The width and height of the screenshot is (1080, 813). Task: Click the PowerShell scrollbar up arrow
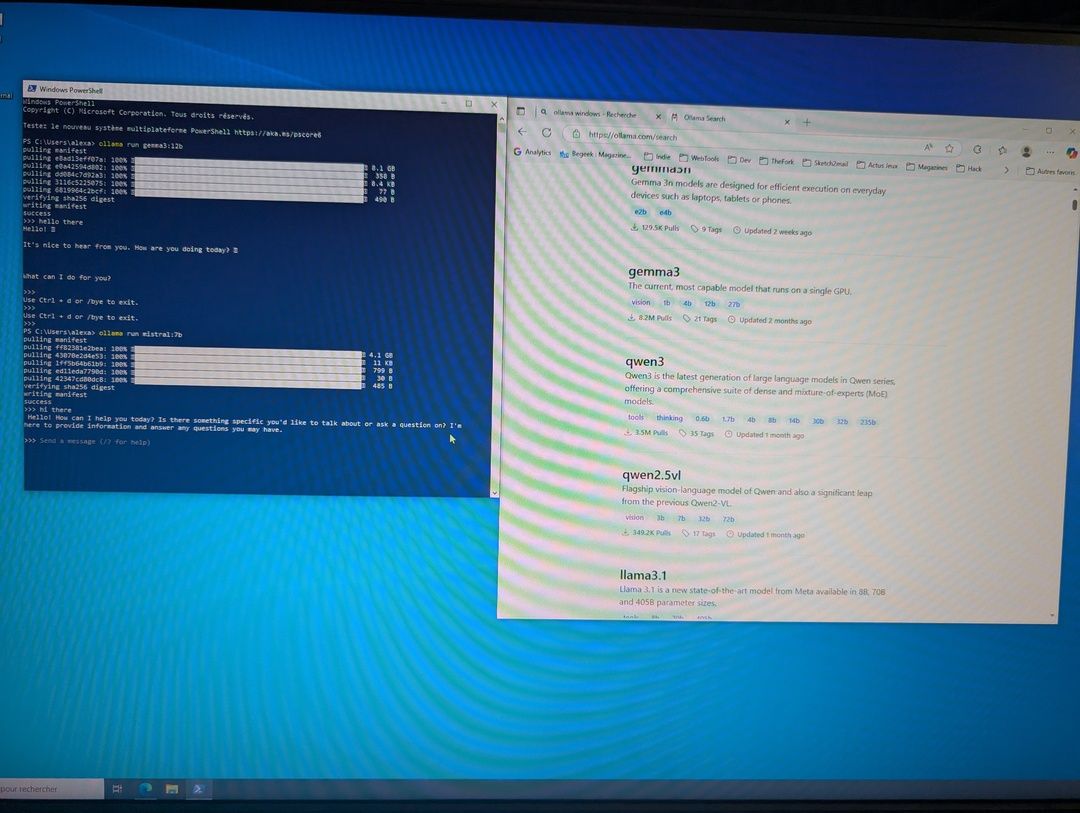(x=501, y=119)
